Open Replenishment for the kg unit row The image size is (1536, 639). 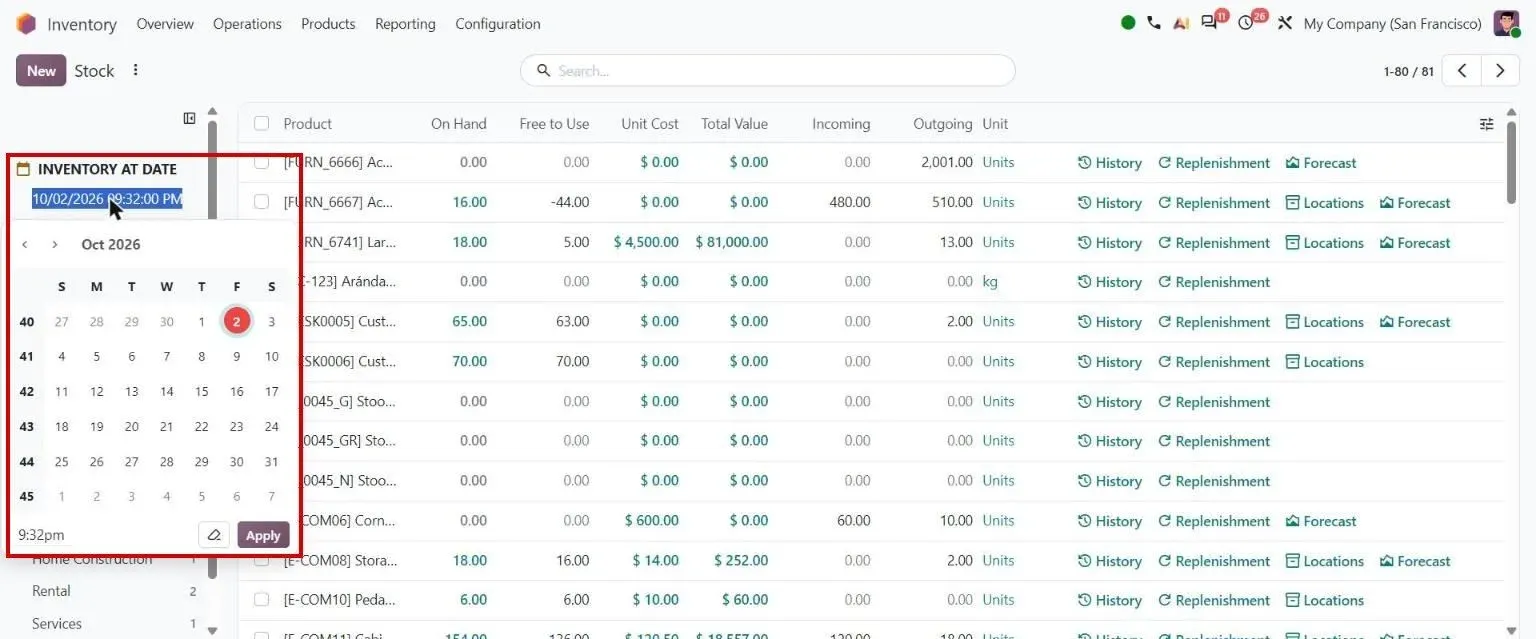[x=1214, y=282]
